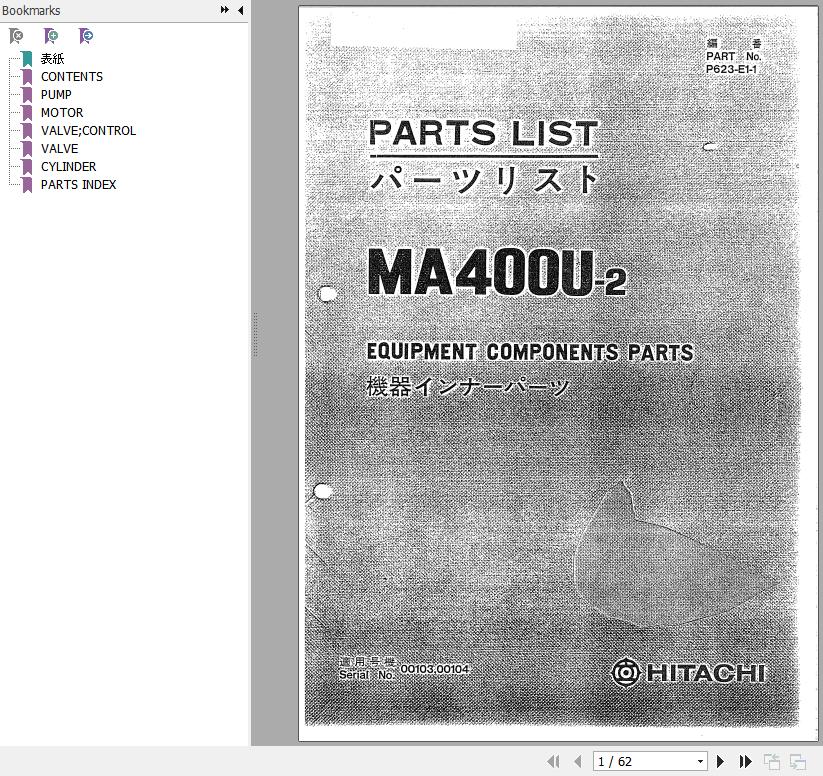Go to the first page button

click(553, 761)
